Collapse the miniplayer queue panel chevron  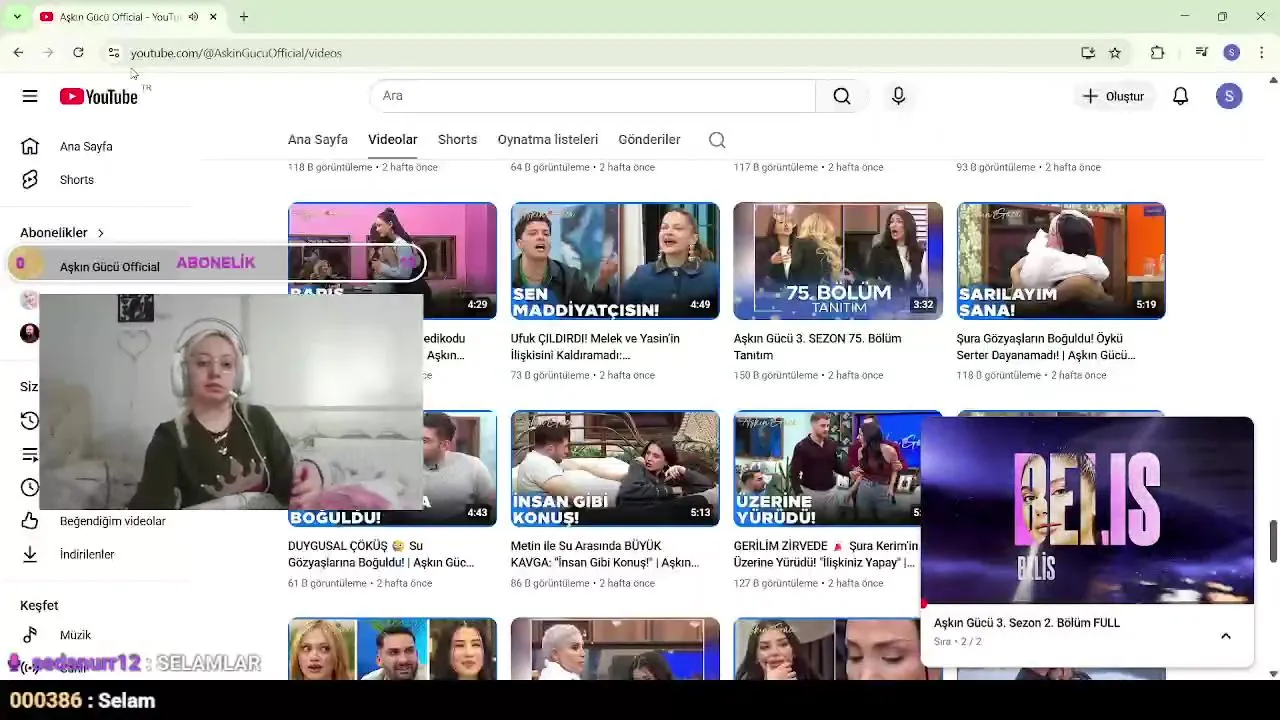[x=1226, y=636]
